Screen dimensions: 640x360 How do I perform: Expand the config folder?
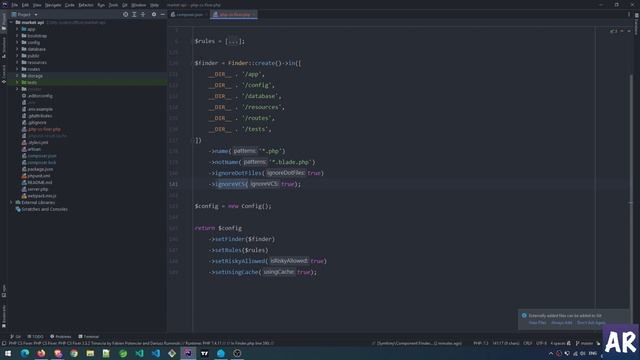[17, 42]
